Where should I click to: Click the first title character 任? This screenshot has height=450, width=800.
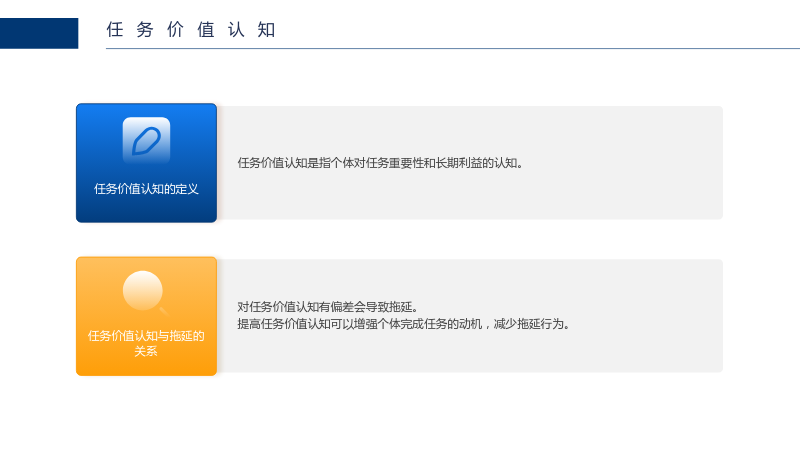coord(115,30)
